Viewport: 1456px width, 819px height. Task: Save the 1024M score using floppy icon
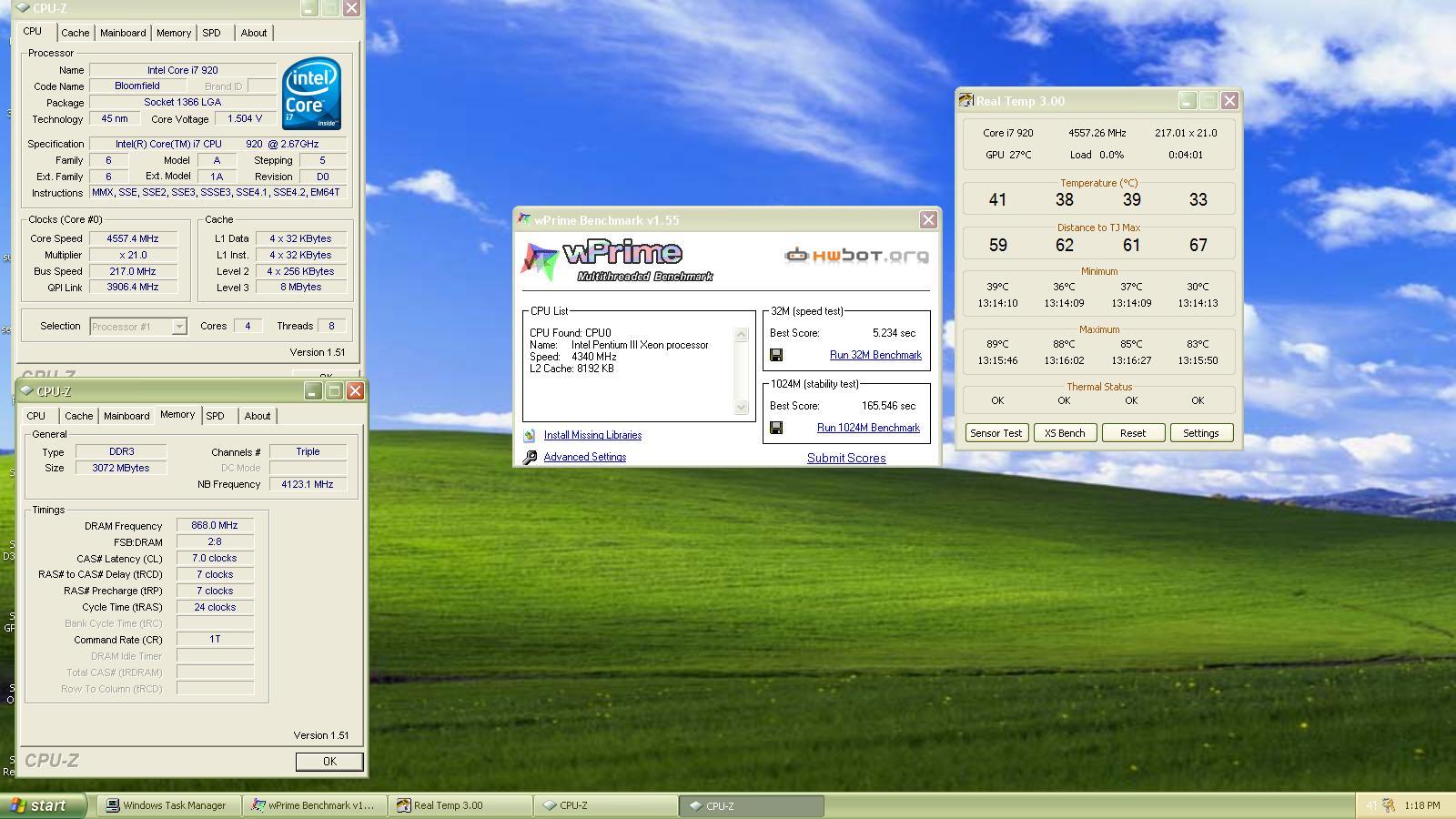[x=776, y=428]
